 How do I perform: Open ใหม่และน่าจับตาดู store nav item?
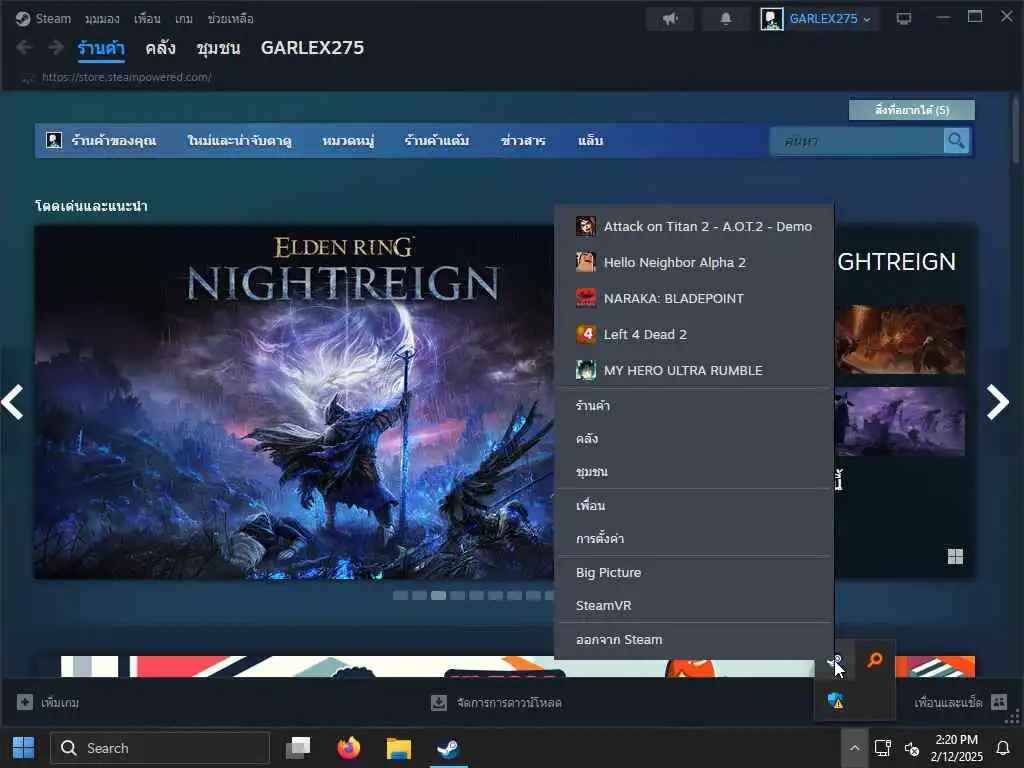pos(239,140)
